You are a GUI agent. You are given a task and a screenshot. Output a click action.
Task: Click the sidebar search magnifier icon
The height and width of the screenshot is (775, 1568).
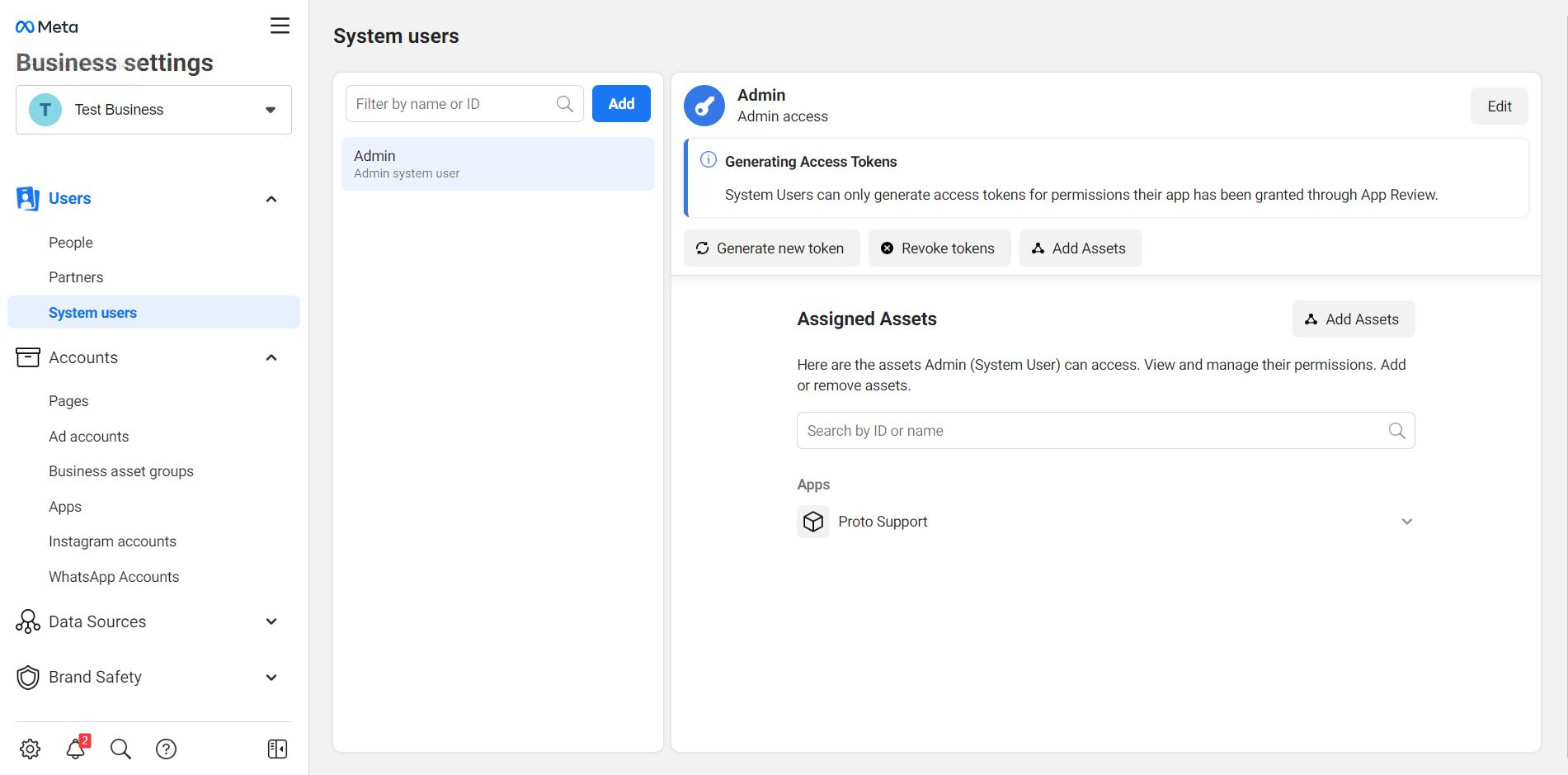coord(121,749)
